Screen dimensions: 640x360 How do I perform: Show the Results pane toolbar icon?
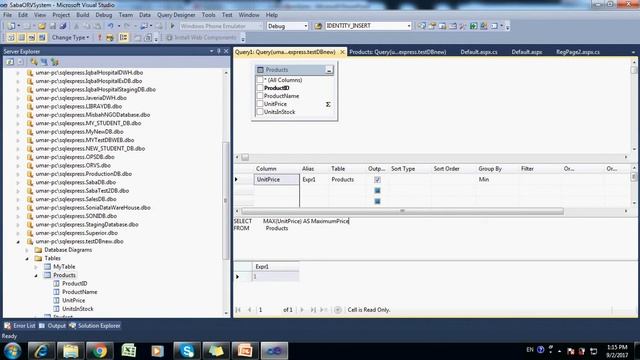[x=42, y=38]
